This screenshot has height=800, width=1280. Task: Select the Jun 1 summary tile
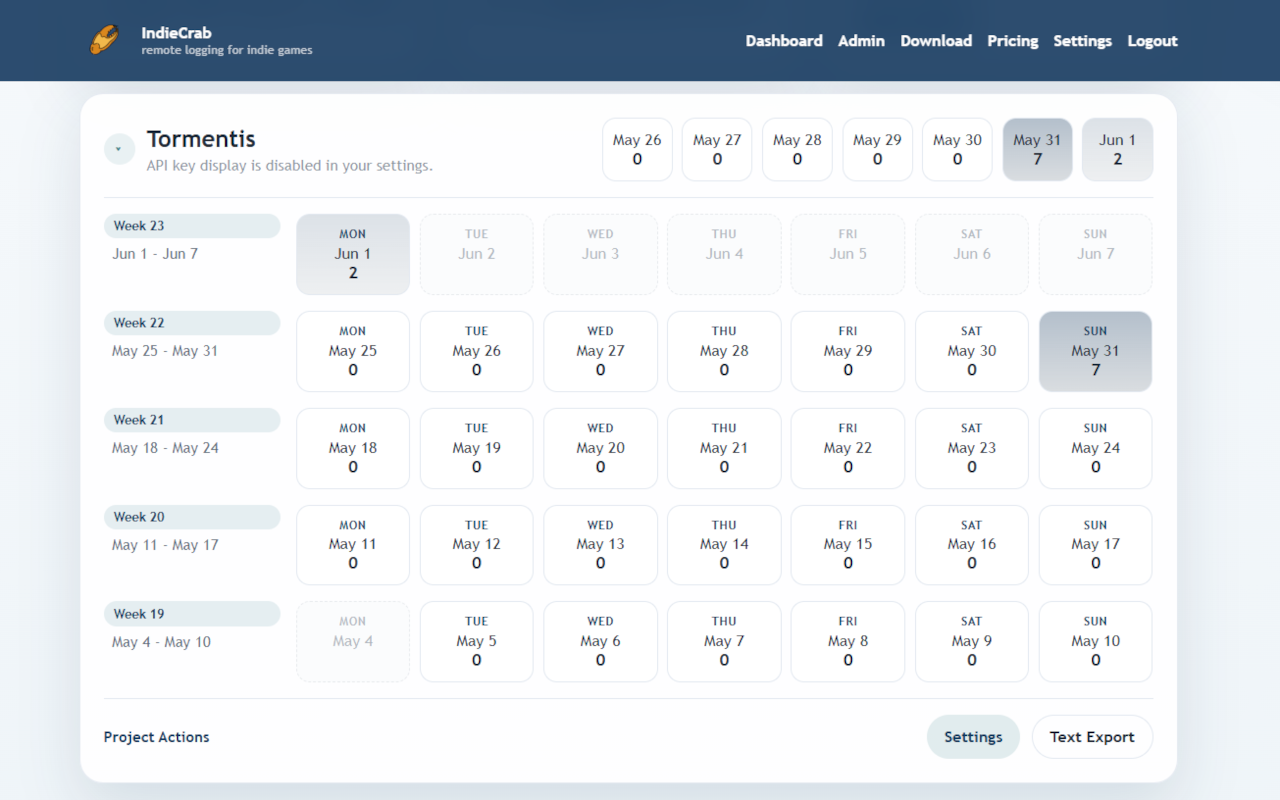point(1117,150)
